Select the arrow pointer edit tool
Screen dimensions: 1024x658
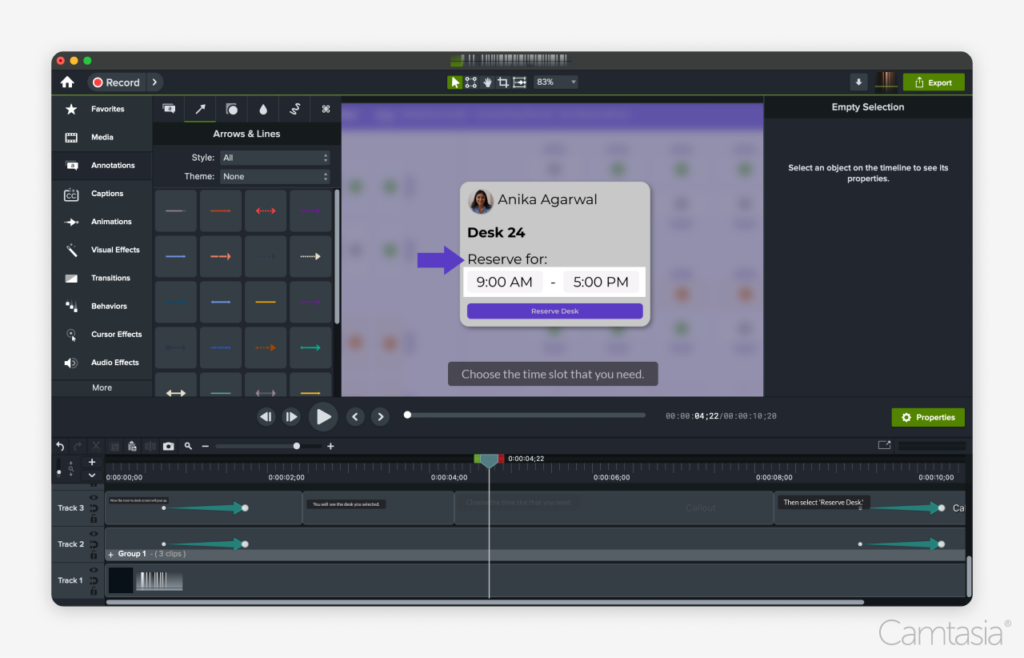click(455, 82)
